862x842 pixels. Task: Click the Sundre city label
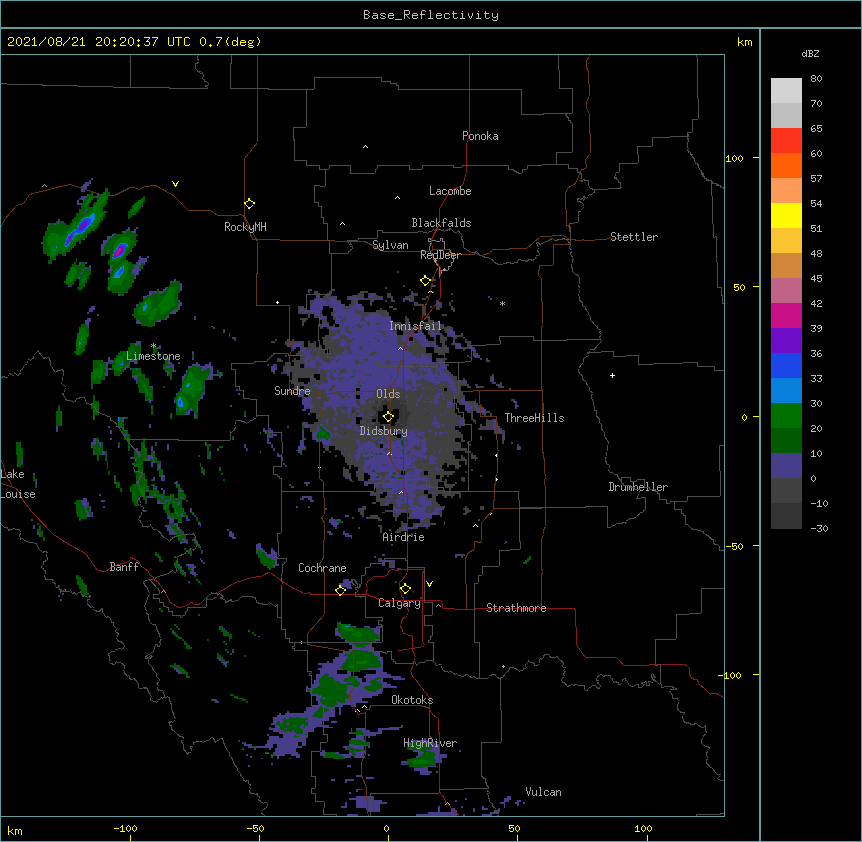click(292, 391)
